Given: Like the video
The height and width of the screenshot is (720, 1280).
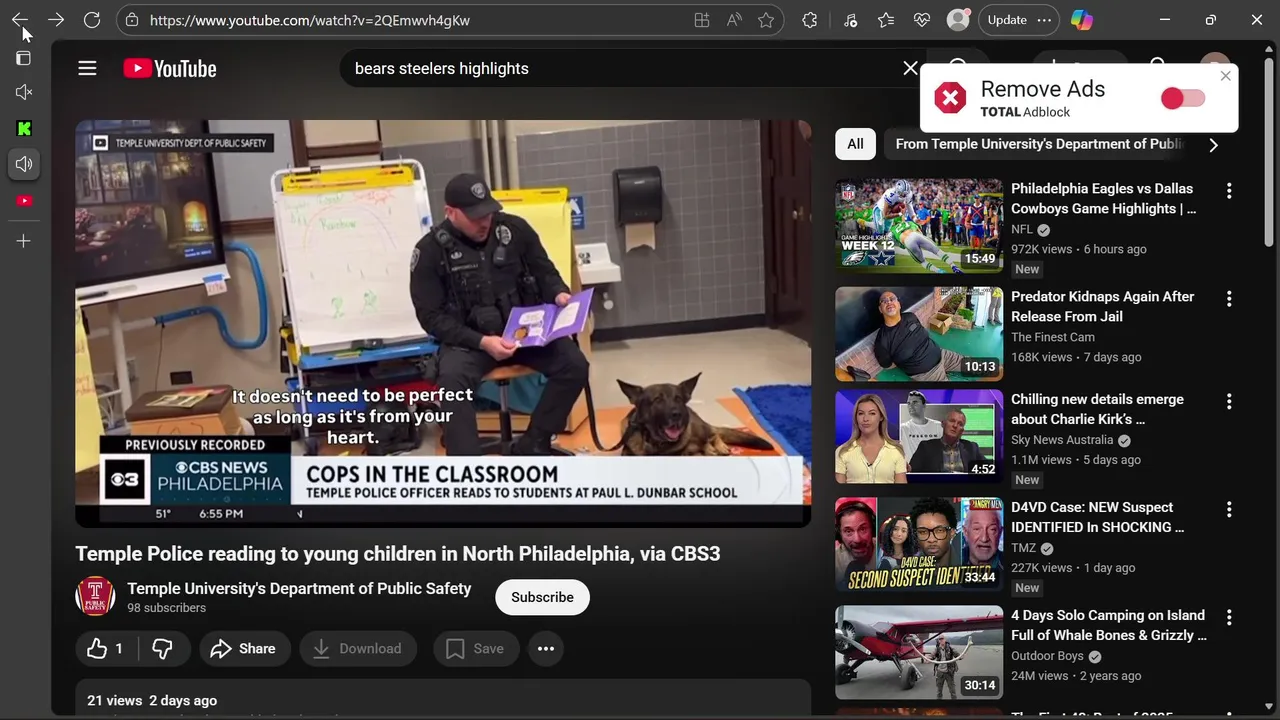Looking at the screenshot, I should pyautogui.click(x=106, y=649).
